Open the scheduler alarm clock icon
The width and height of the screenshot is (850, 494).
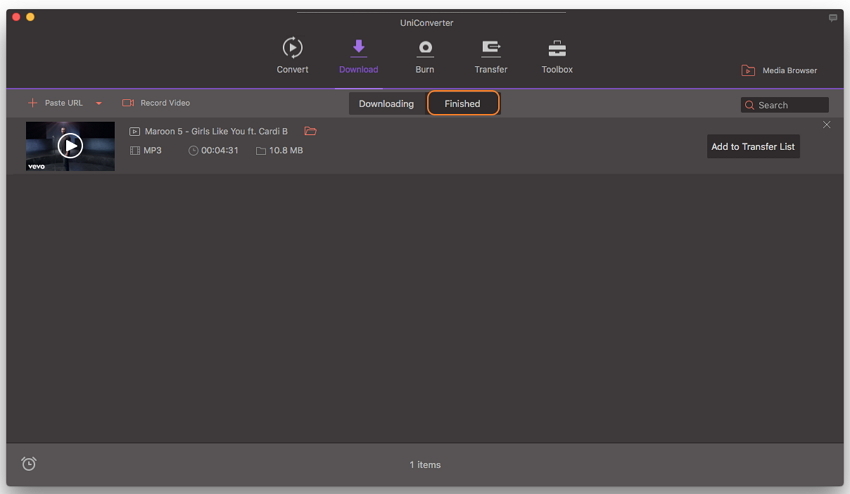pyautogui.click(x=29, y=464)
